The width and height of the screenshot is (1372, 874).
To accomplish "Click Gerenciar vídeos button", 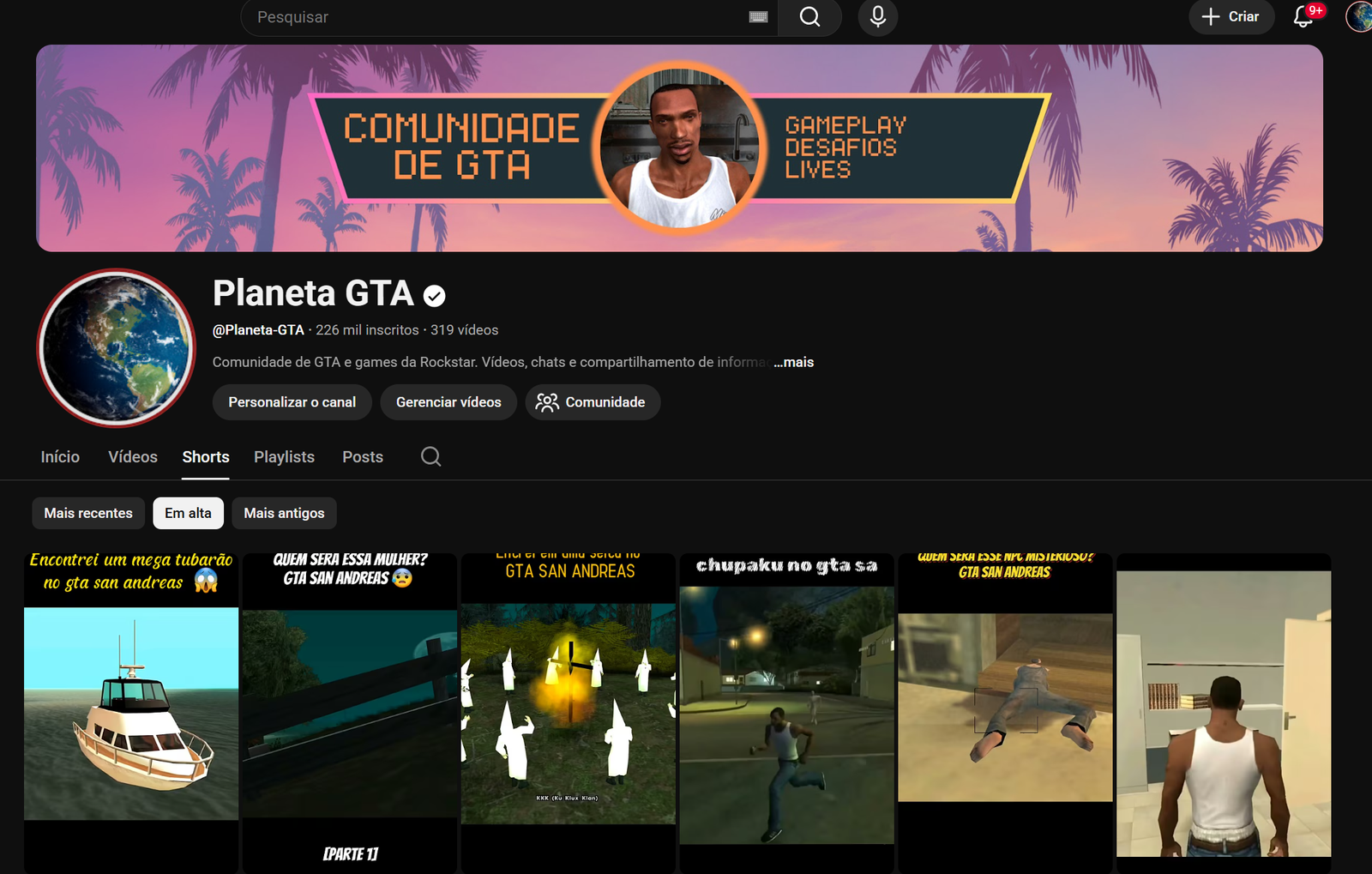I will (448, 402).
